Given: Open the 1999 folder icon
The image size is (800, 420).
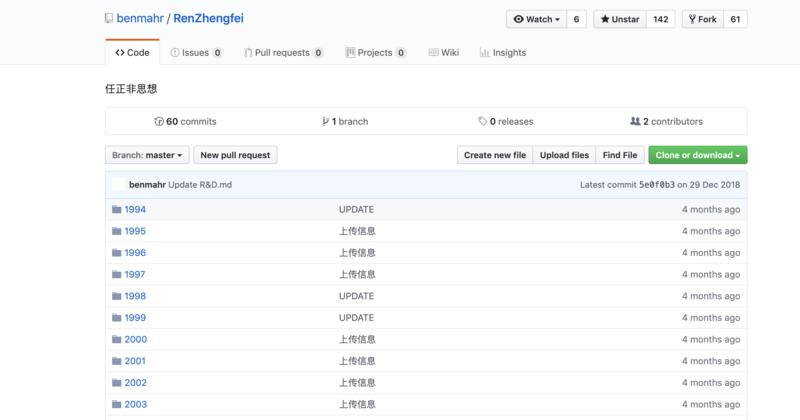Looking at the screenshot, I should pyautogui.click(x=117, y=317).
